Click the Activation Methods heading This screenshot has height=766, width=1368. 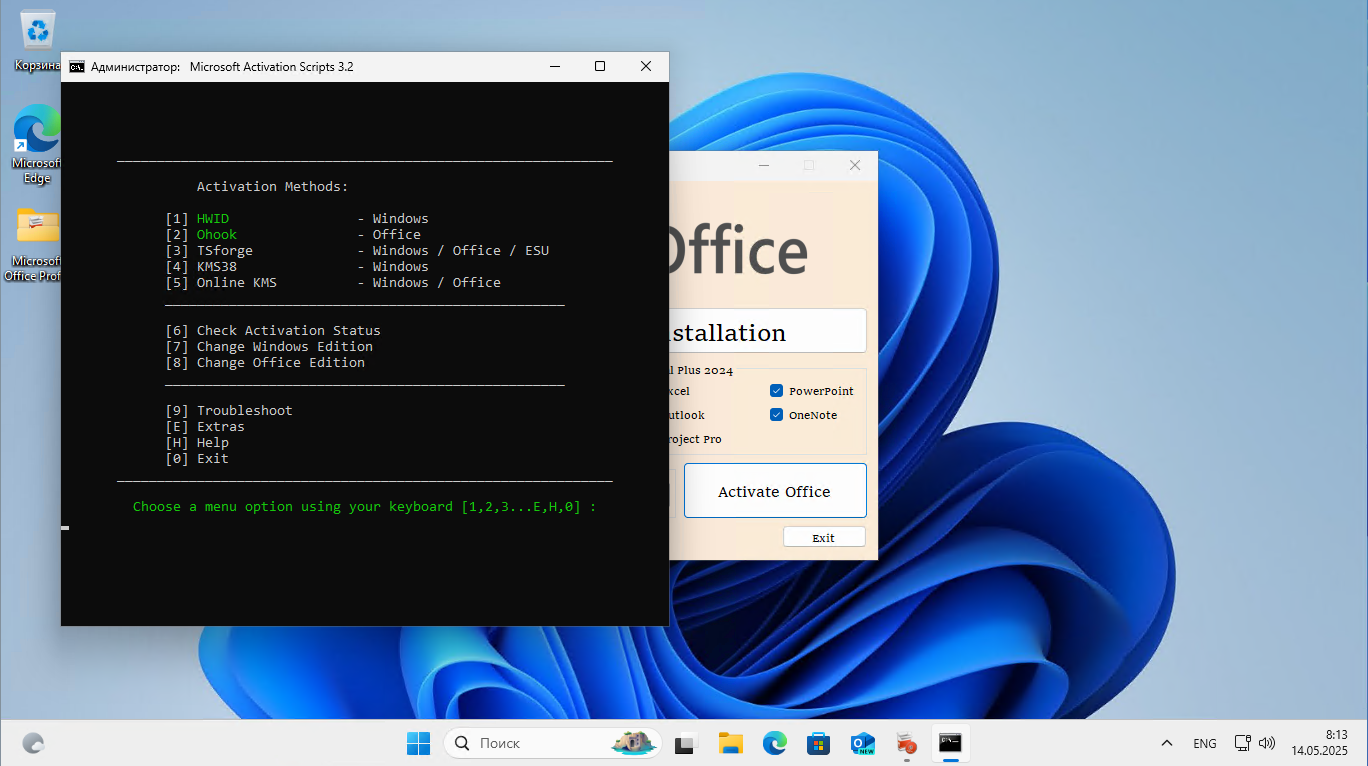point(273,186)
